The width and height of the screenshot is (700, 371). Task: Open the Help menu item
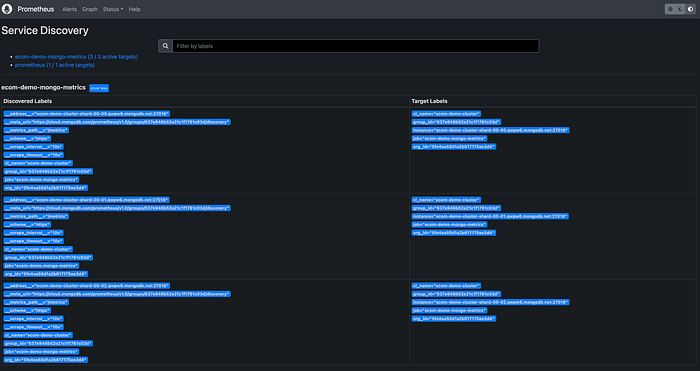click(134, 9)
